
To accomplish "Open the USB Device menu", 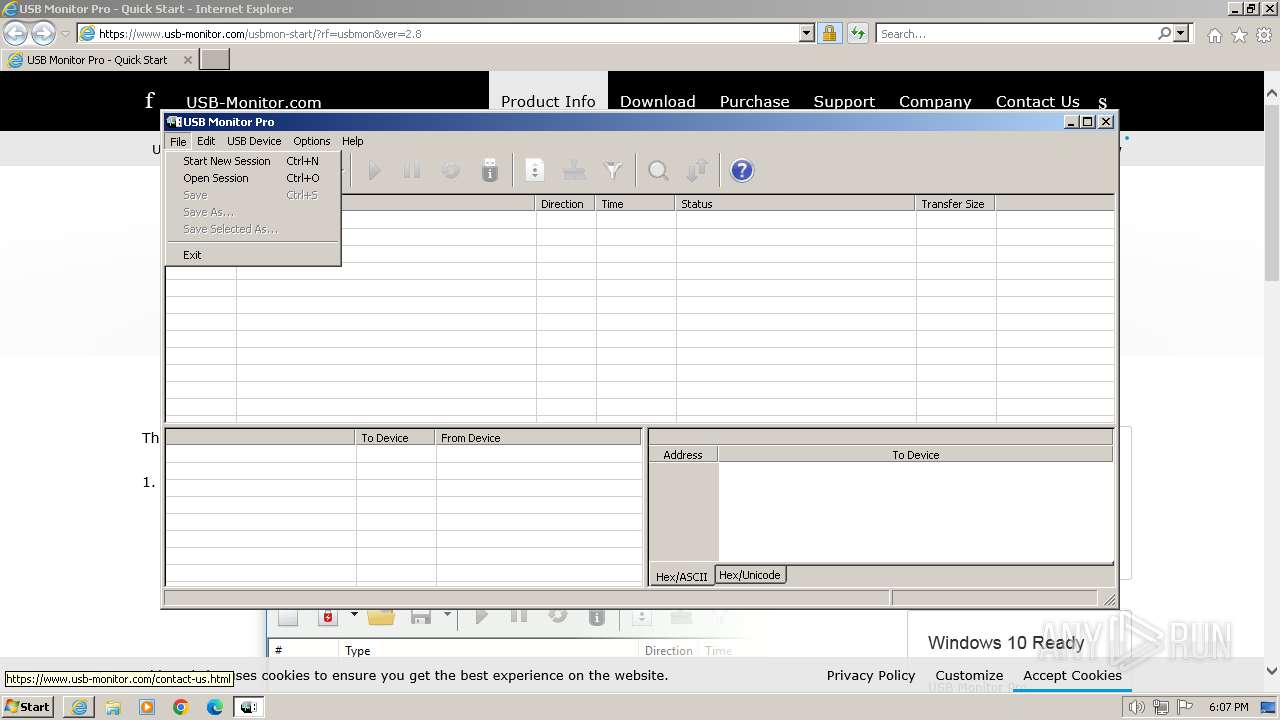I will click(254, 141).
